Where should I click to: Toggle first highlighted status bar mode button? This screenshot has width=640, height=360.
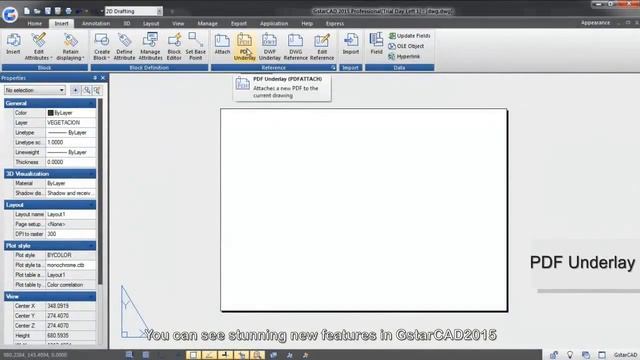click(x=193, y=355)
